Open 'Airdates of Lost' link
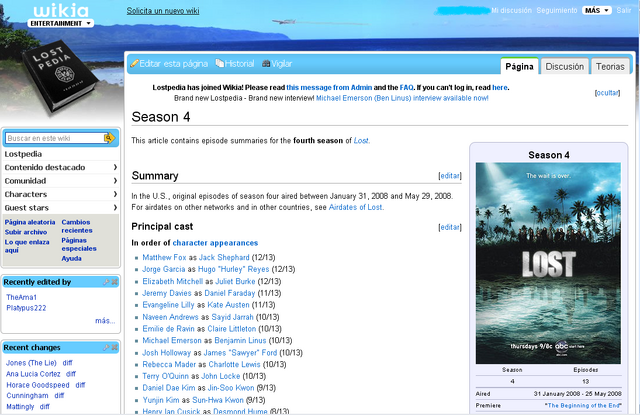 click(356, 207)
